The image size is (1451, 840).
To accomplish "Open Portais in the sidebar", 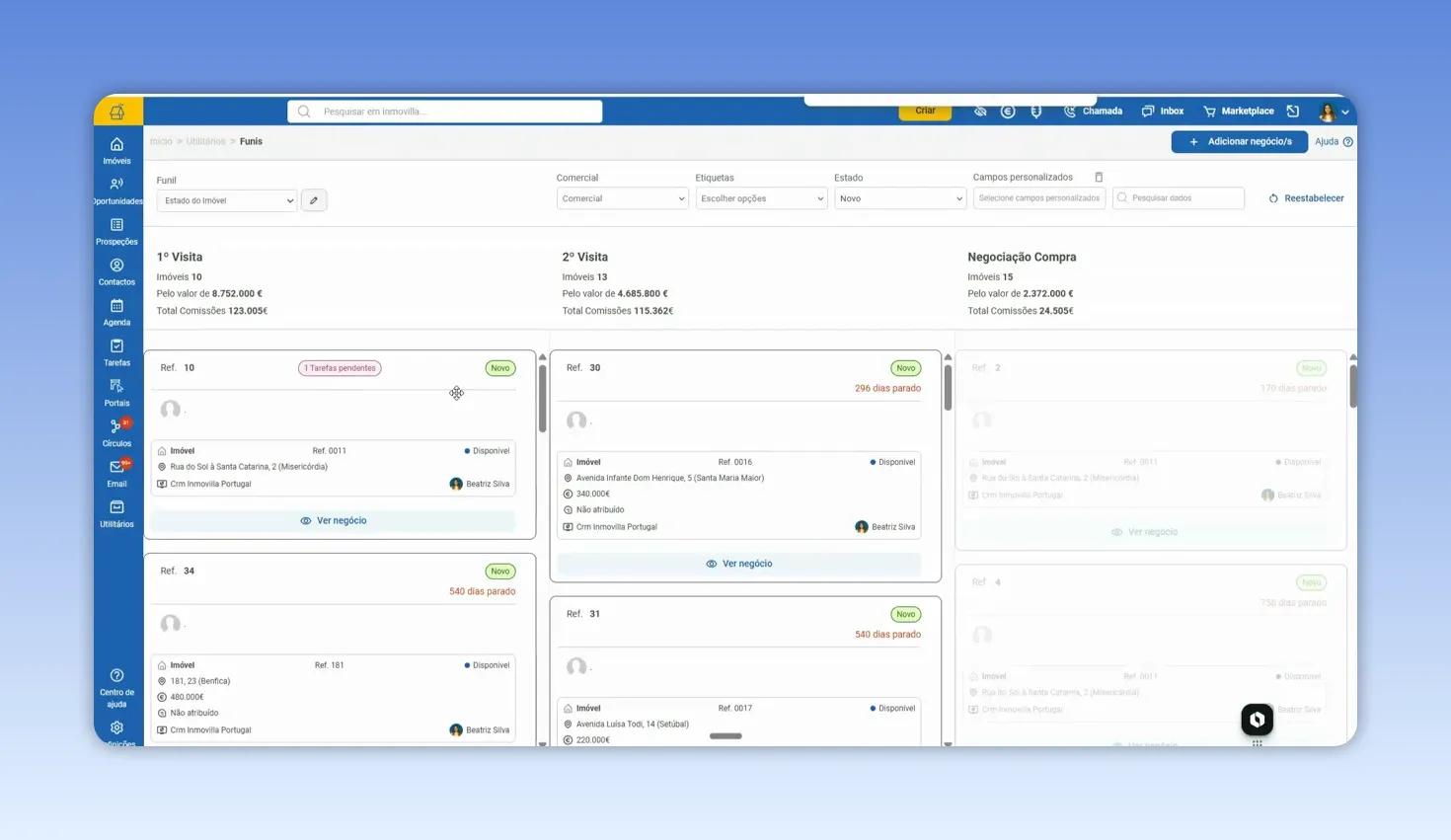I will [x=116, y=394].
